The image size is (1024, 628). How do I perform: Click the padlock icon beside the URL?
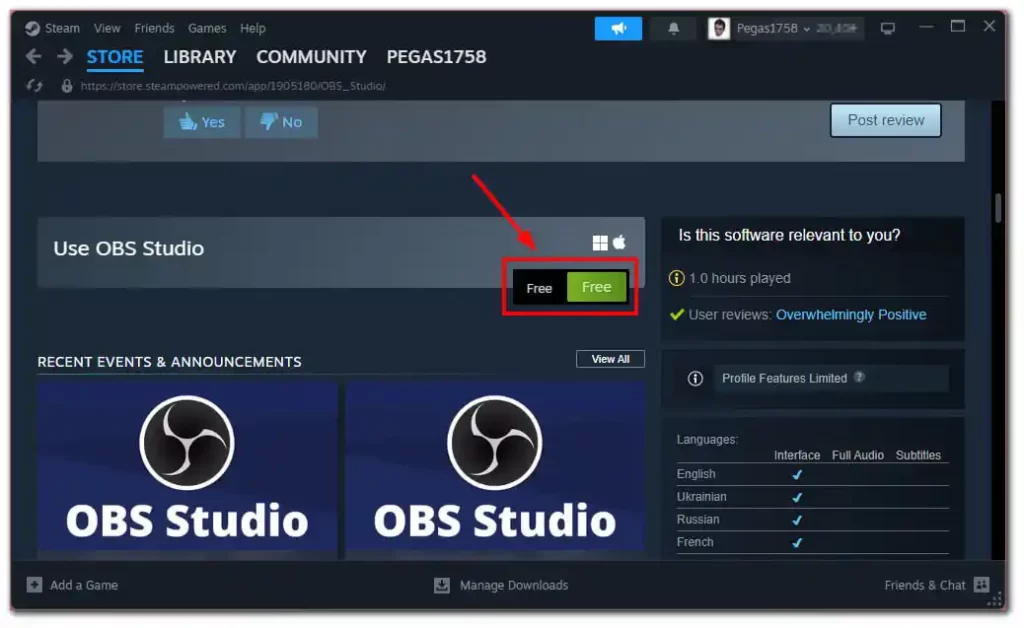click(x=67, y=86)
